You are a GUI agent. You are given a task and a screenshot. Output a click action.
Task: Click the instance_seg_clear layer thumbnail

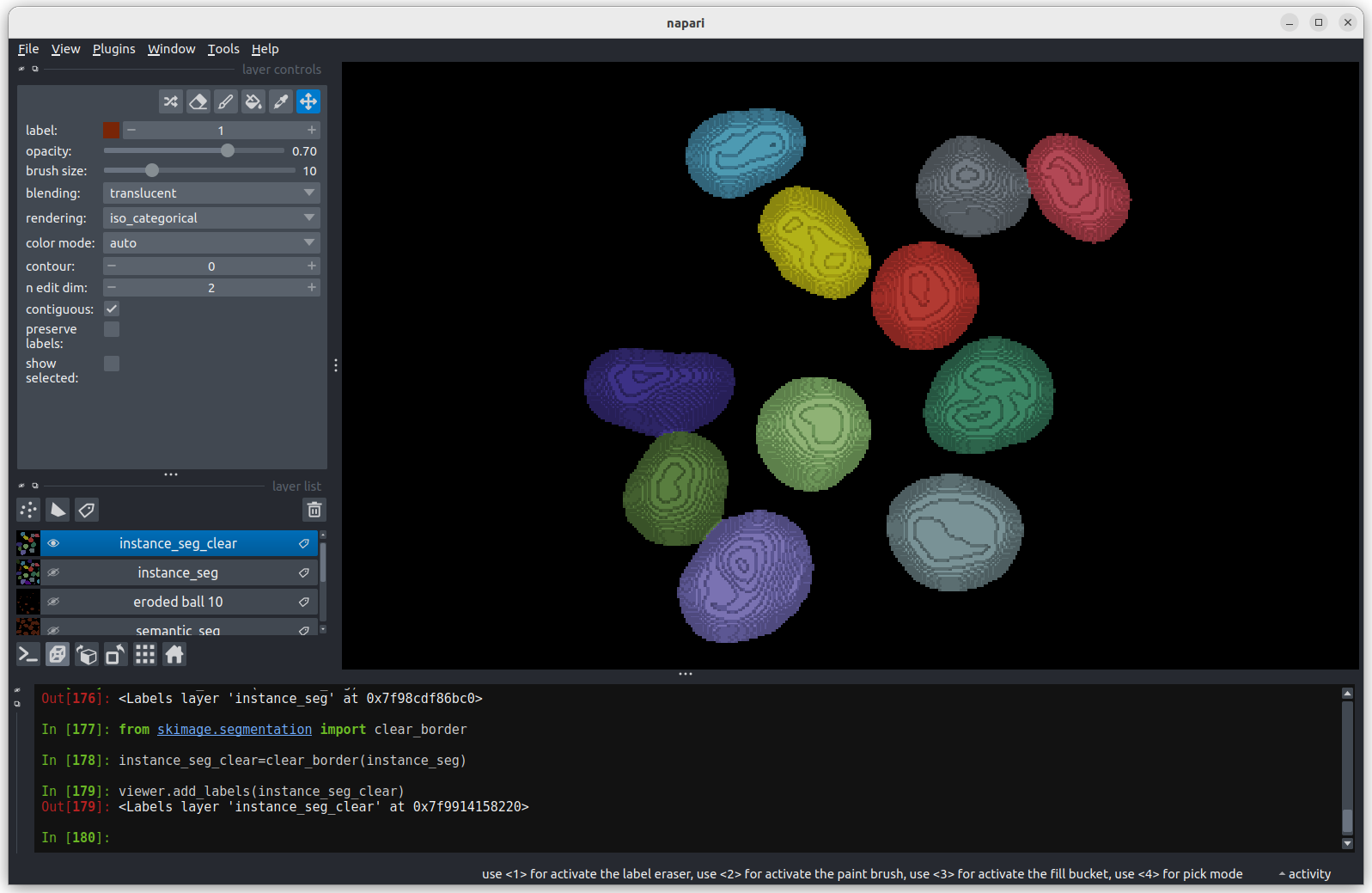[28, 543]
